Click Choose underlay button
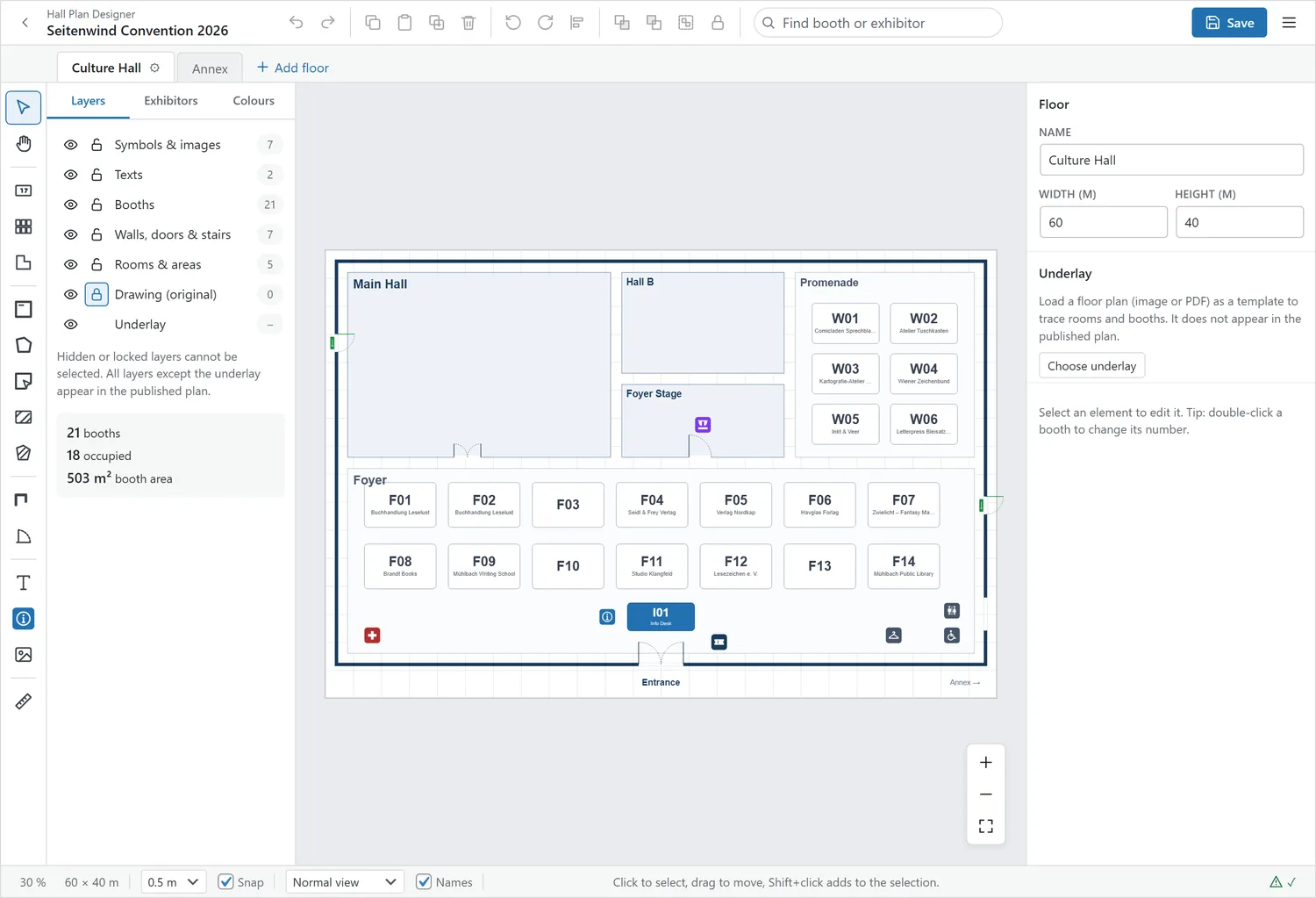This screenshot has height=898, width=1316. coord(1091,366)
